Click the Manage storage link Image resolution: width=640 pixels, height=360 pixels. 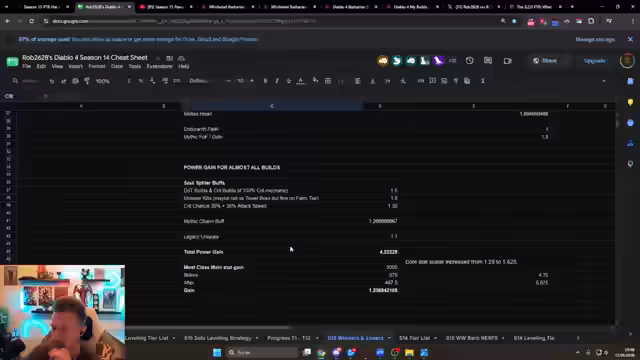(x=595, y=39)
